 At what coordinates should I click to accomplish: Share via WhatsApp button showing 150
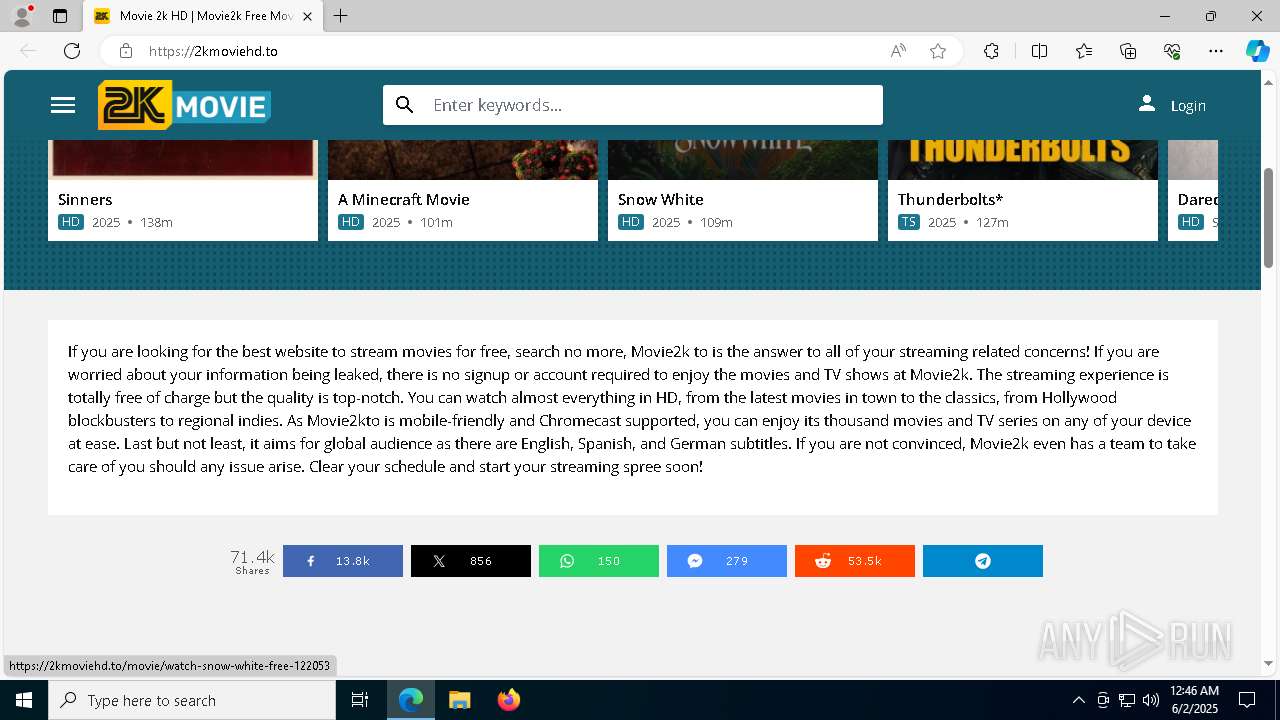pos(599,561)
